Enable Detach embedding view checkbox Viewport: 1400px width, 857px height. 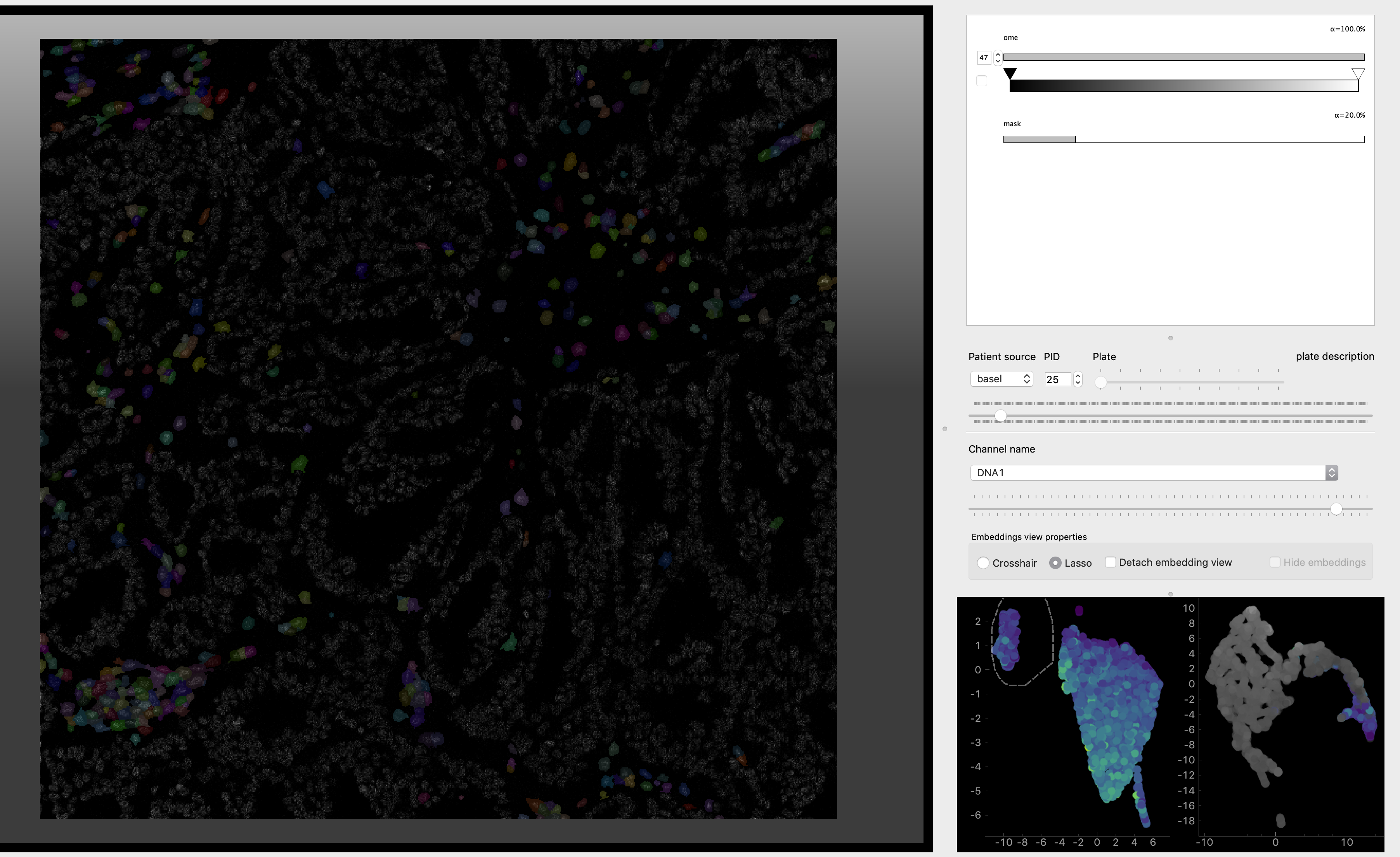(x=1110, y=562)
